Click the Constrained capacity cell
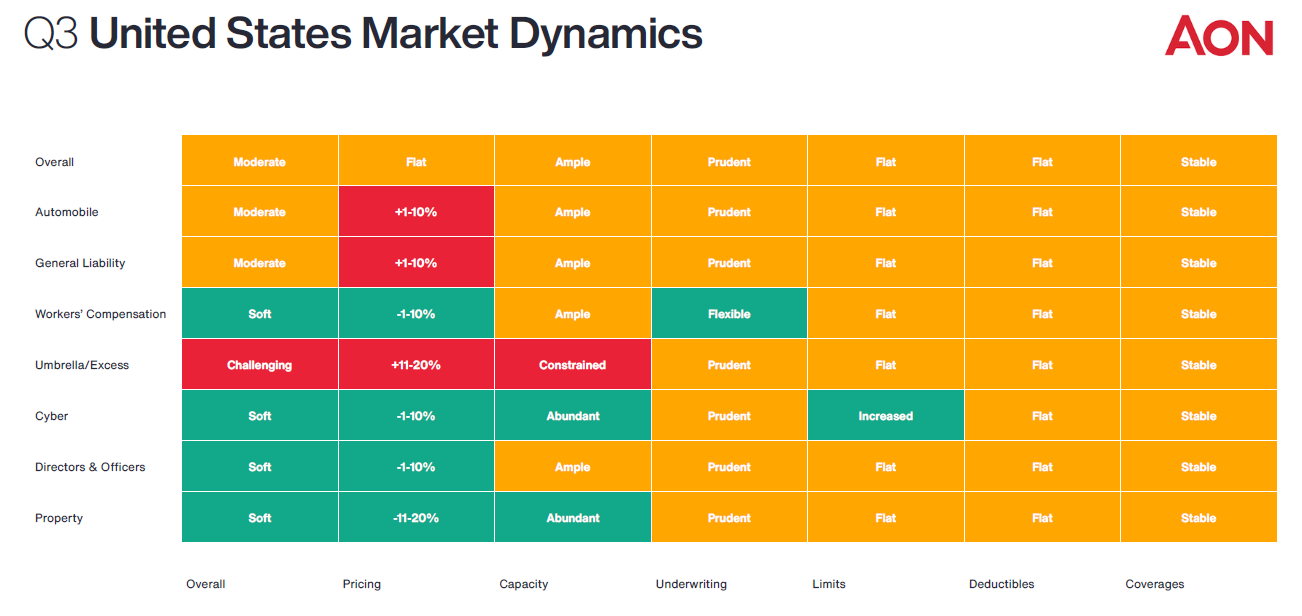The width and height of the screenshot is (1302, 616). [572, 365]
